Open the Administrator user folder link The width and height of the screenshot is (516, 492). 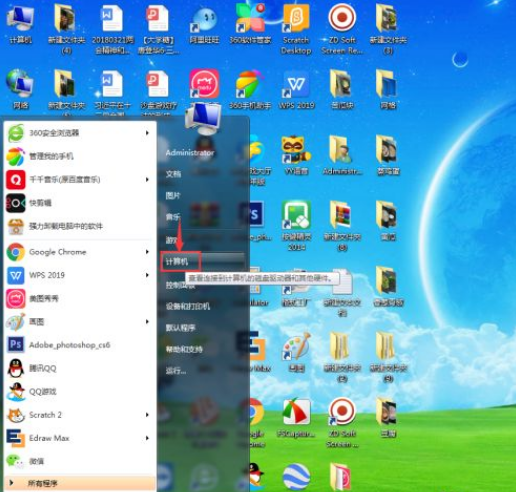pos(190,153)
